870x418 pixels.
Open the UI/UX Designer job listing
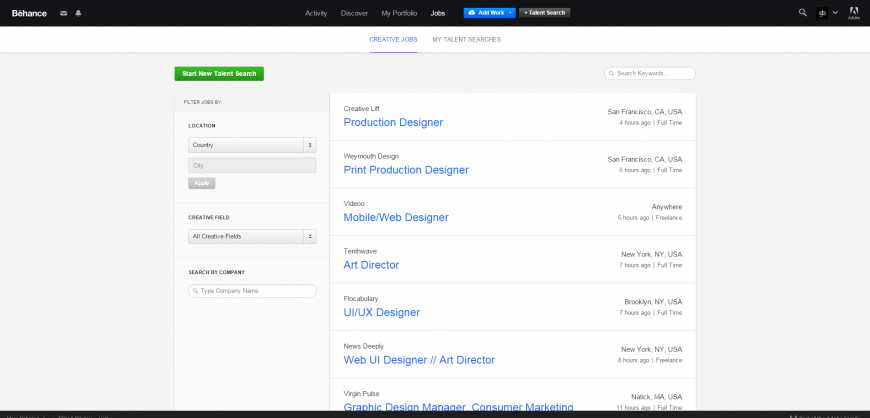tap(382, 313)
